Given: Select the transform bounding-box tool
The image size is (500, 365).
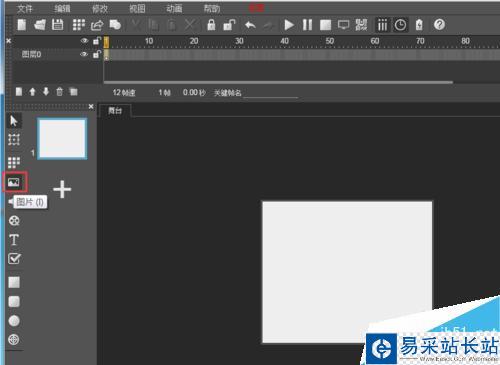Looking at the screenshot, I should pos(14,139).
